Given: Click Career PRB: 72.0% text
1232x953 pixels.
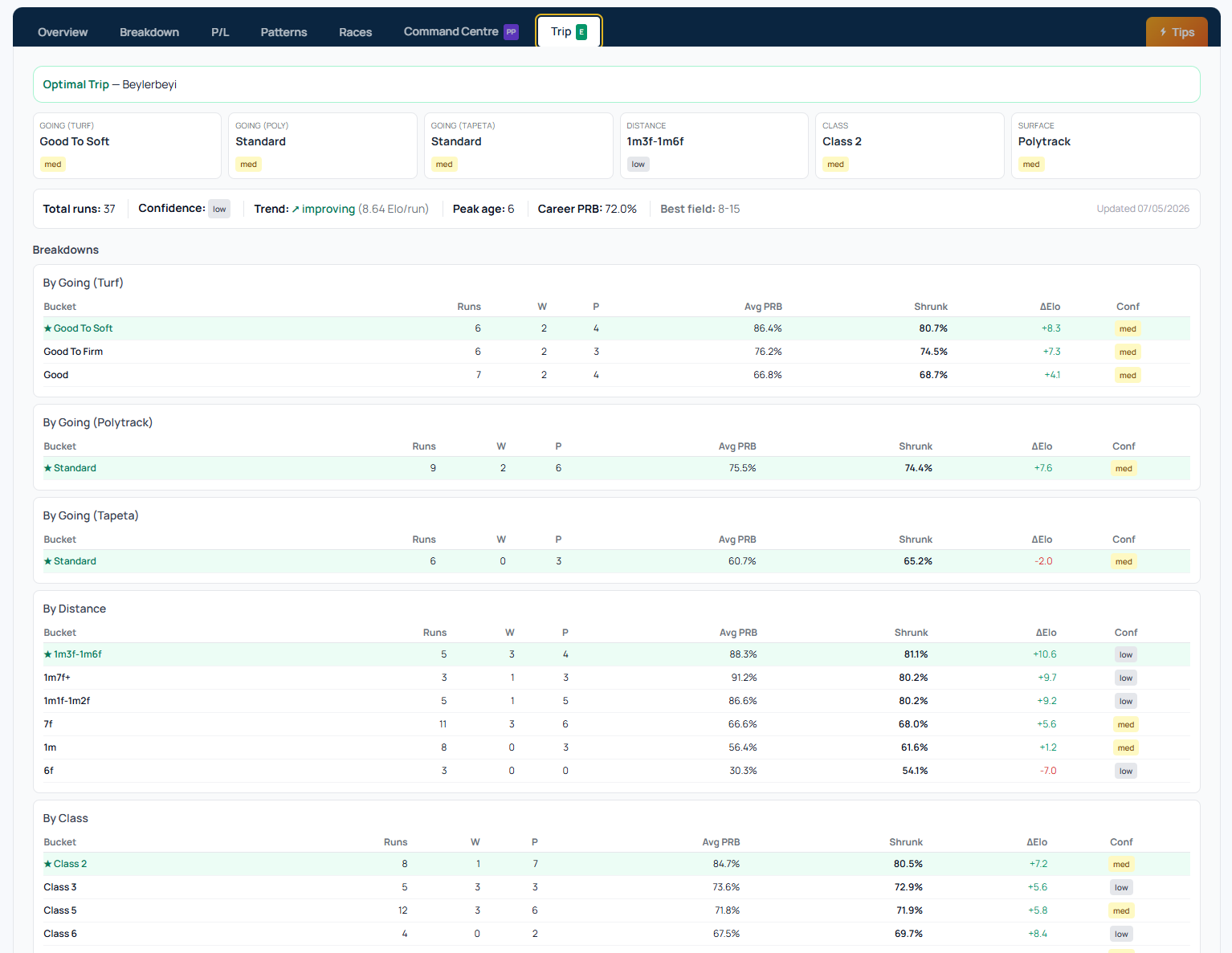Looking at the screenshot, I should coord(587,209).
